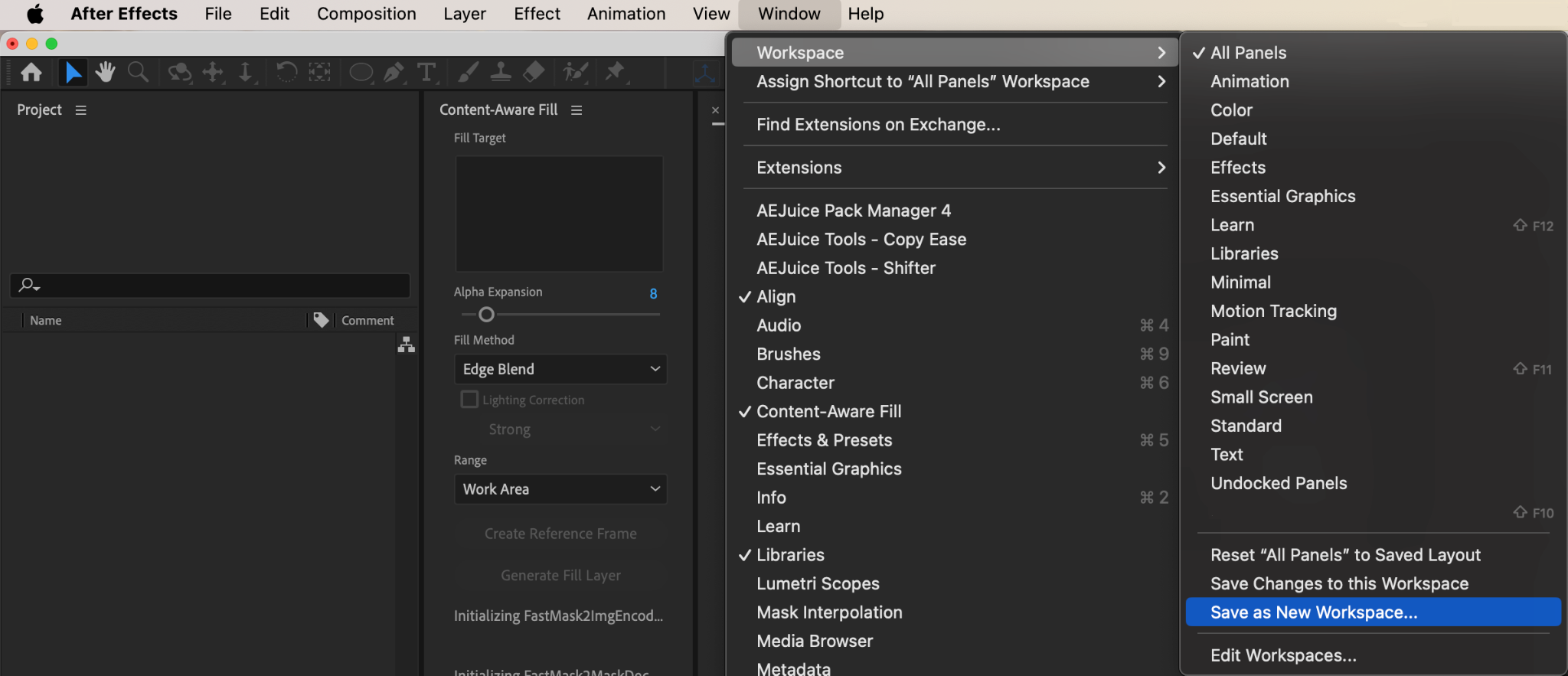This screenshot has height=676, width=1568.
Task: Click Save as New Workspace
Action: tap(1314, 612)
